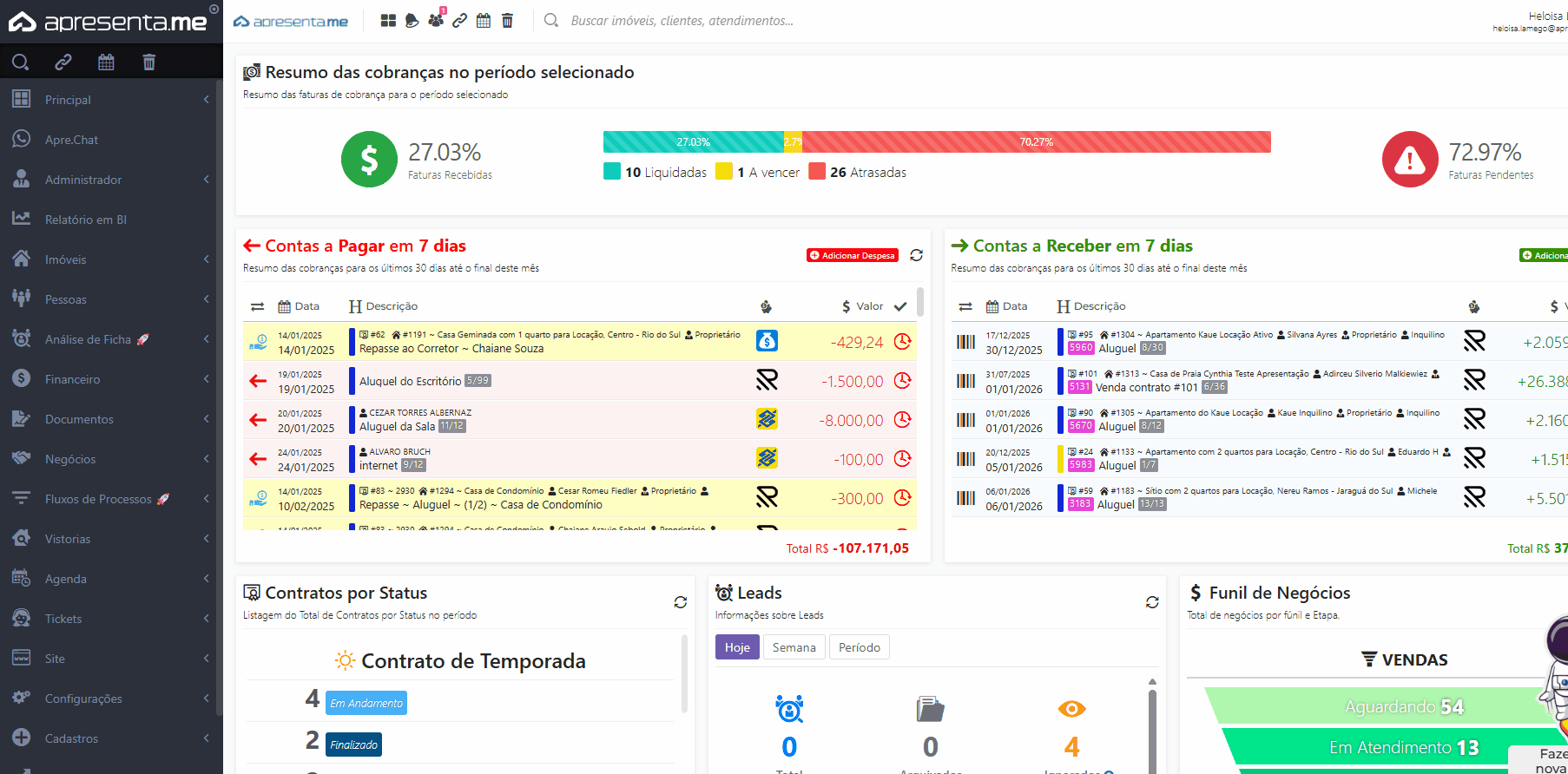This screenshot has height=774, width=1568.
Task: Click the Atrasadas red legend swatch
Action: [x=816, y=171]
